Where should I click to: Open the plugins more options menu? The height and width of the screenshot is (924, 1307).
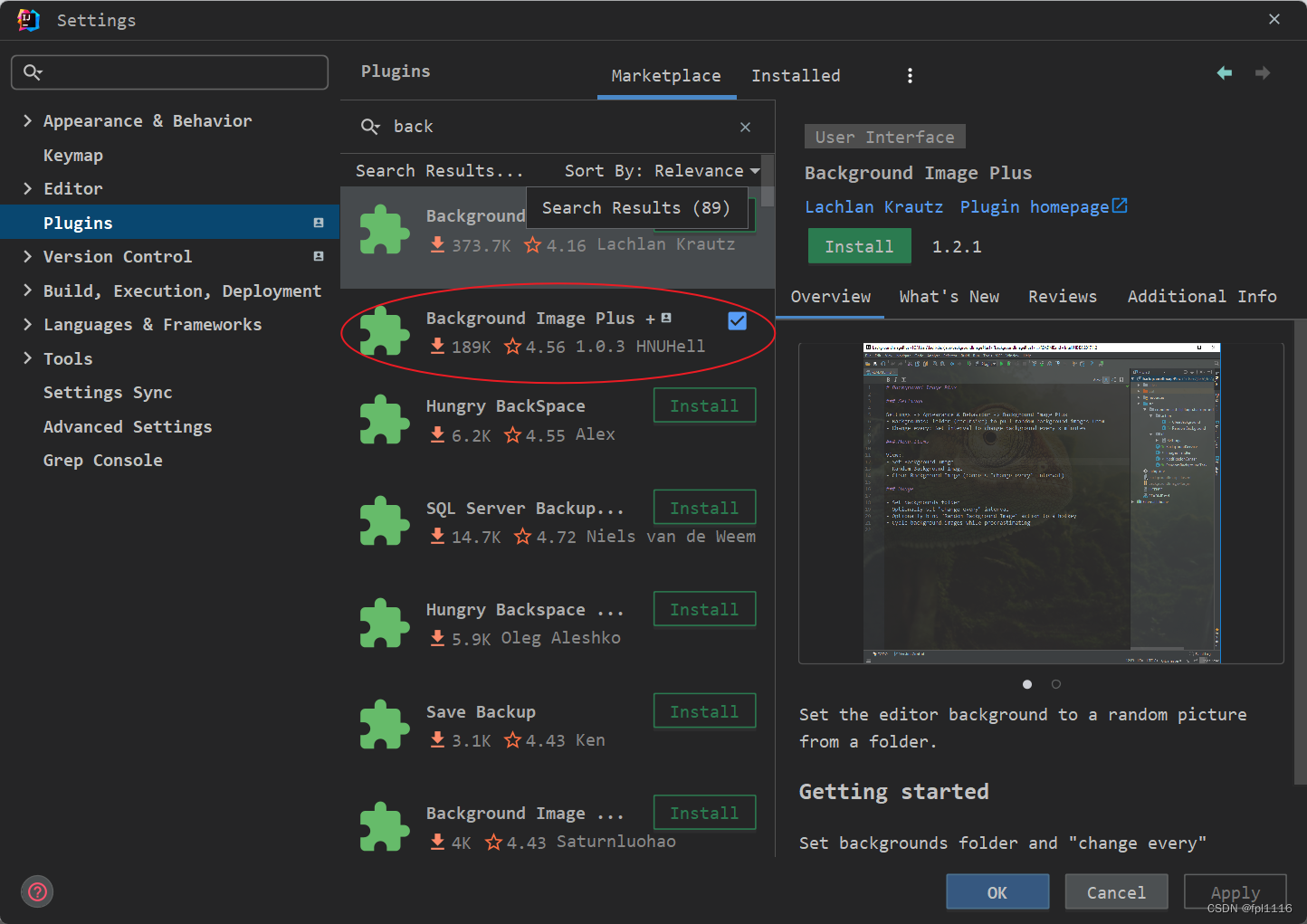[x=910, y=76]
